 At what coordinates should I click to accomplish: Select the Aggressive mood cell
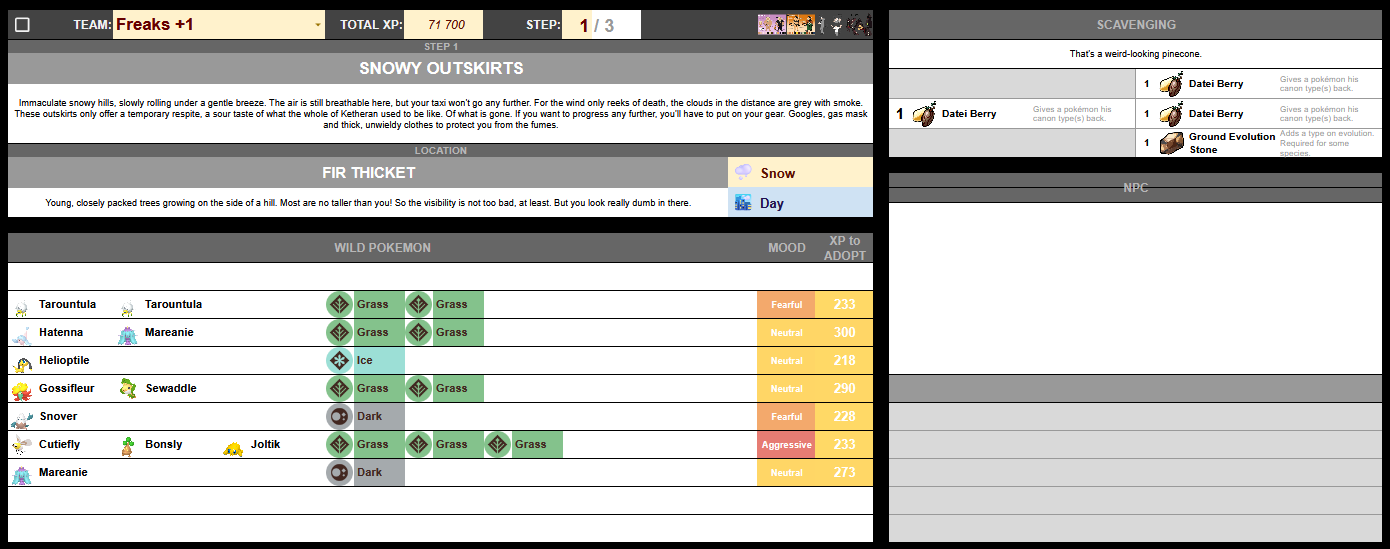coord(786,445)
